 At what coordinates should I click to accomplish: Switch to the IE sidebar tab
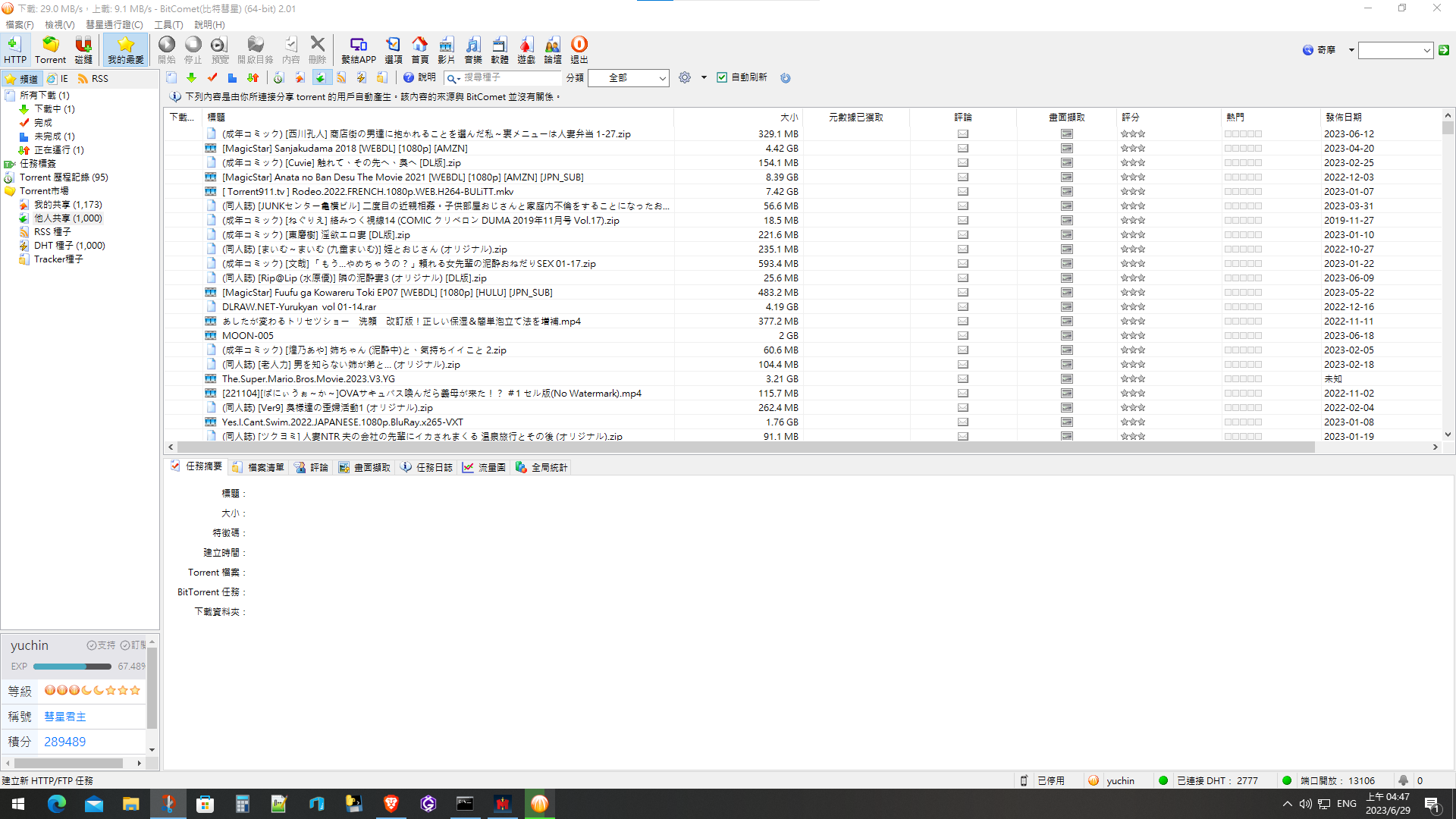tap(58, 79)
